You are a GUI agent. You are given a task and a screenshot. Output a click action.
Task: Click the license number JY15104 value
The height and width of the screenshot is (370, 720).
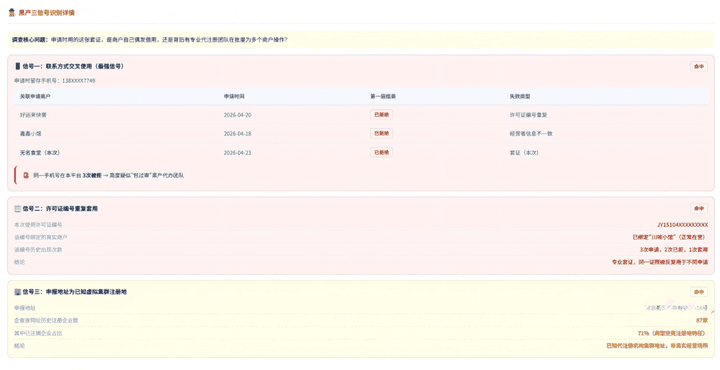pos(682,225)
